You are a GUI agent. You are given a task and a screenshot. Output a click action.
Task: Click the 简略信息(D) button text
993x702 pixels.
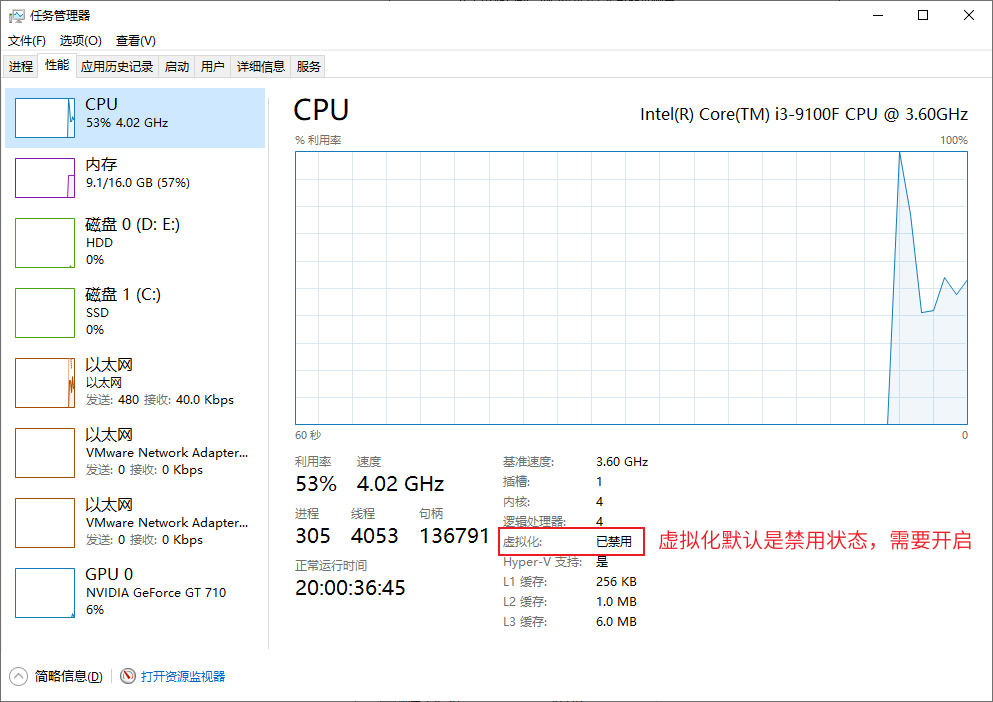[68, 677]
